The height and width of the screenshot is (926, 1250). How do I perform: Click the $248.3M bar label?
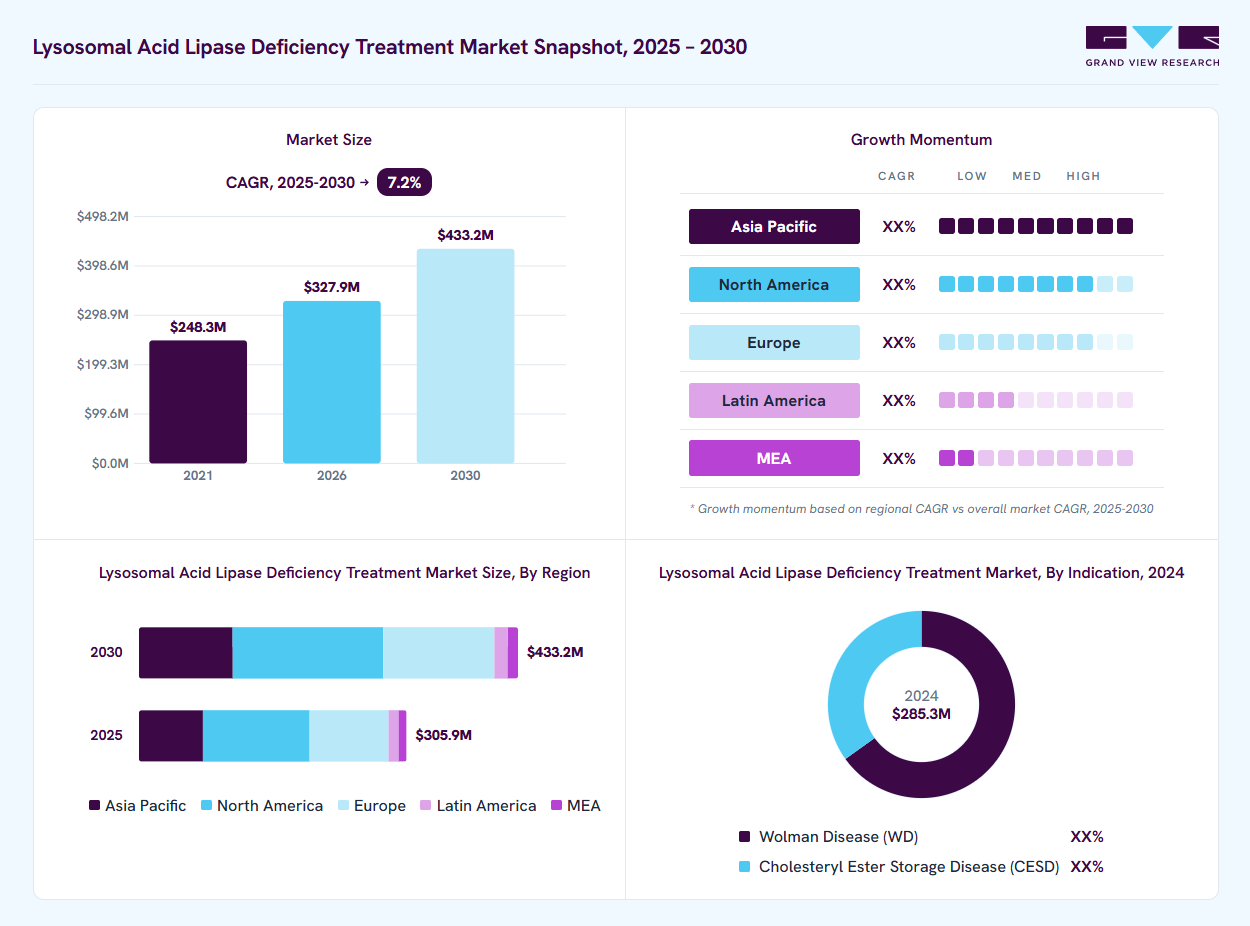[x=198, y=327]
